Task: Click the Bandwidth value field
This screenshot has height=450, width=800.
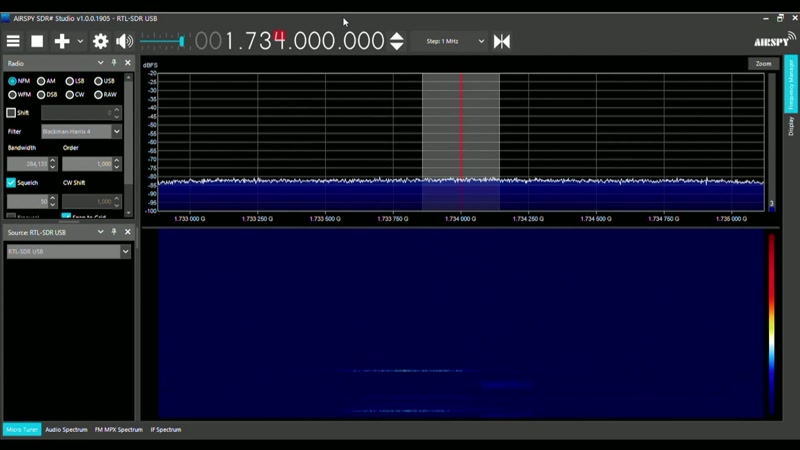Action: (x=28, y=164)
